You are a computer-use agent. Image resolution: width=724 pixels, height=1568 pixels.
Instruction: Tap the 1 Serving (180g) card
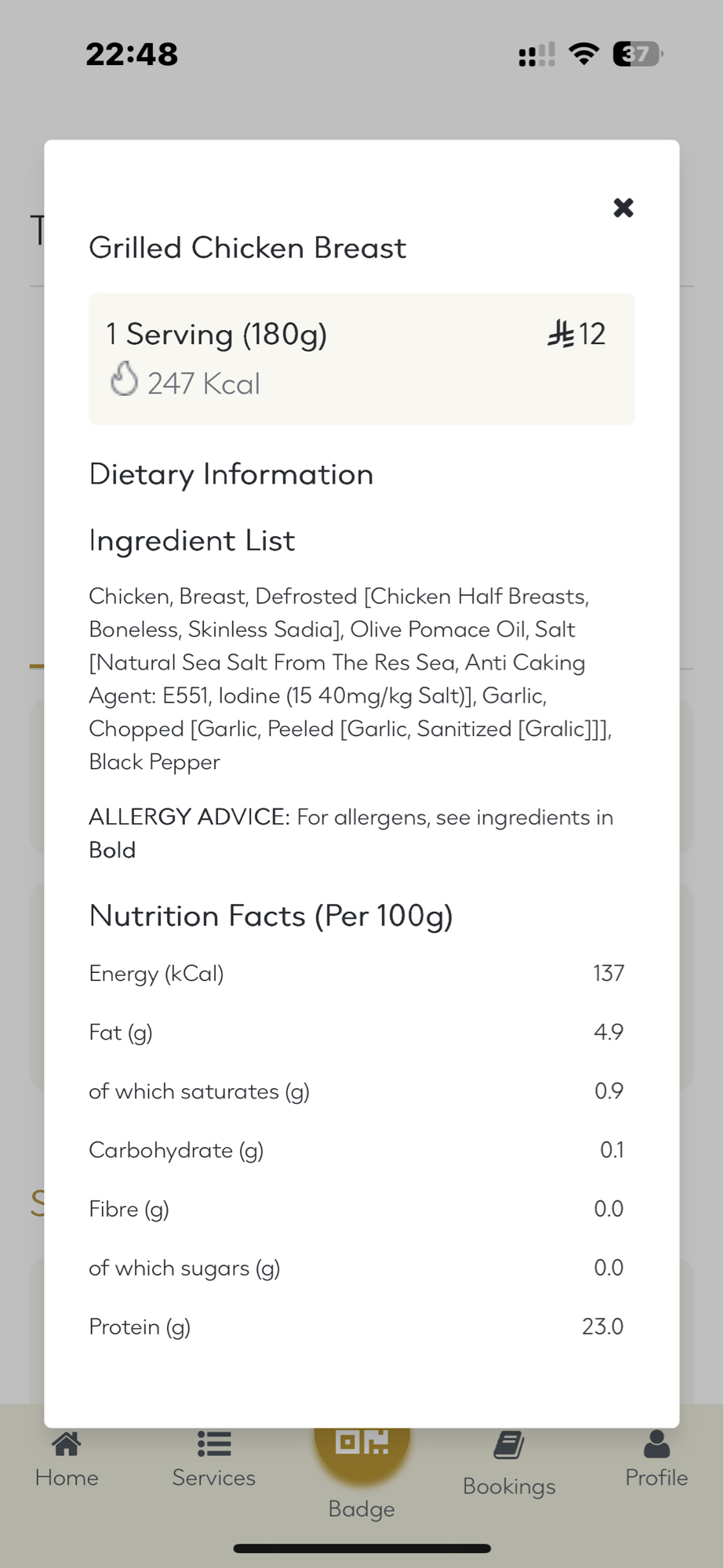[x=362, y=358]
